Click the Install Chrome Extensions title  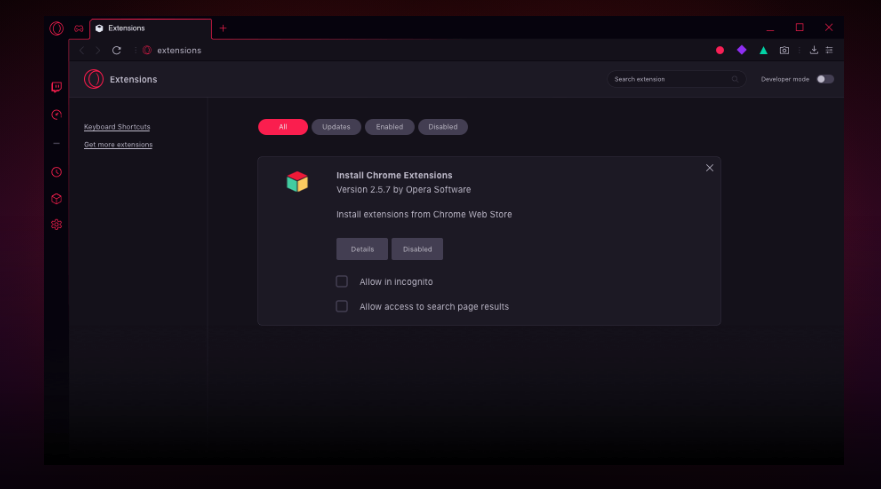point(394,175)
